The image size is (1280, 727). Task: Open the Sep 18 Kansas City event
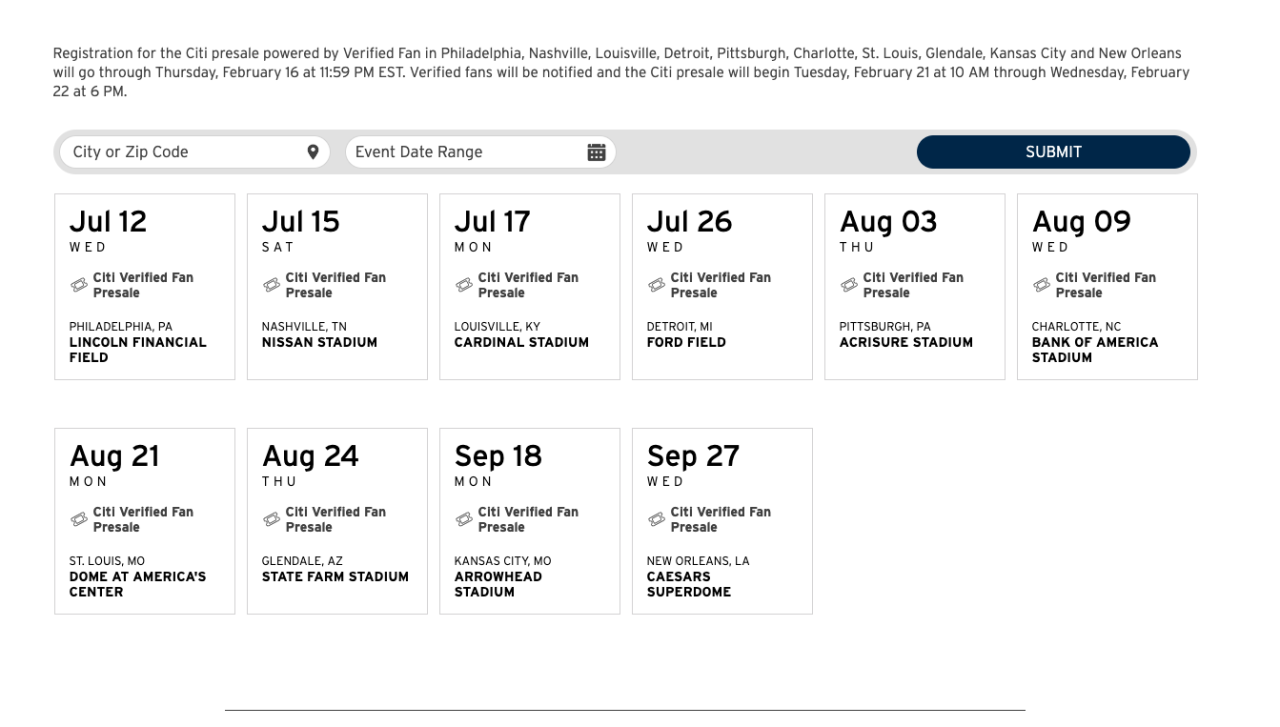coord(529,520)
